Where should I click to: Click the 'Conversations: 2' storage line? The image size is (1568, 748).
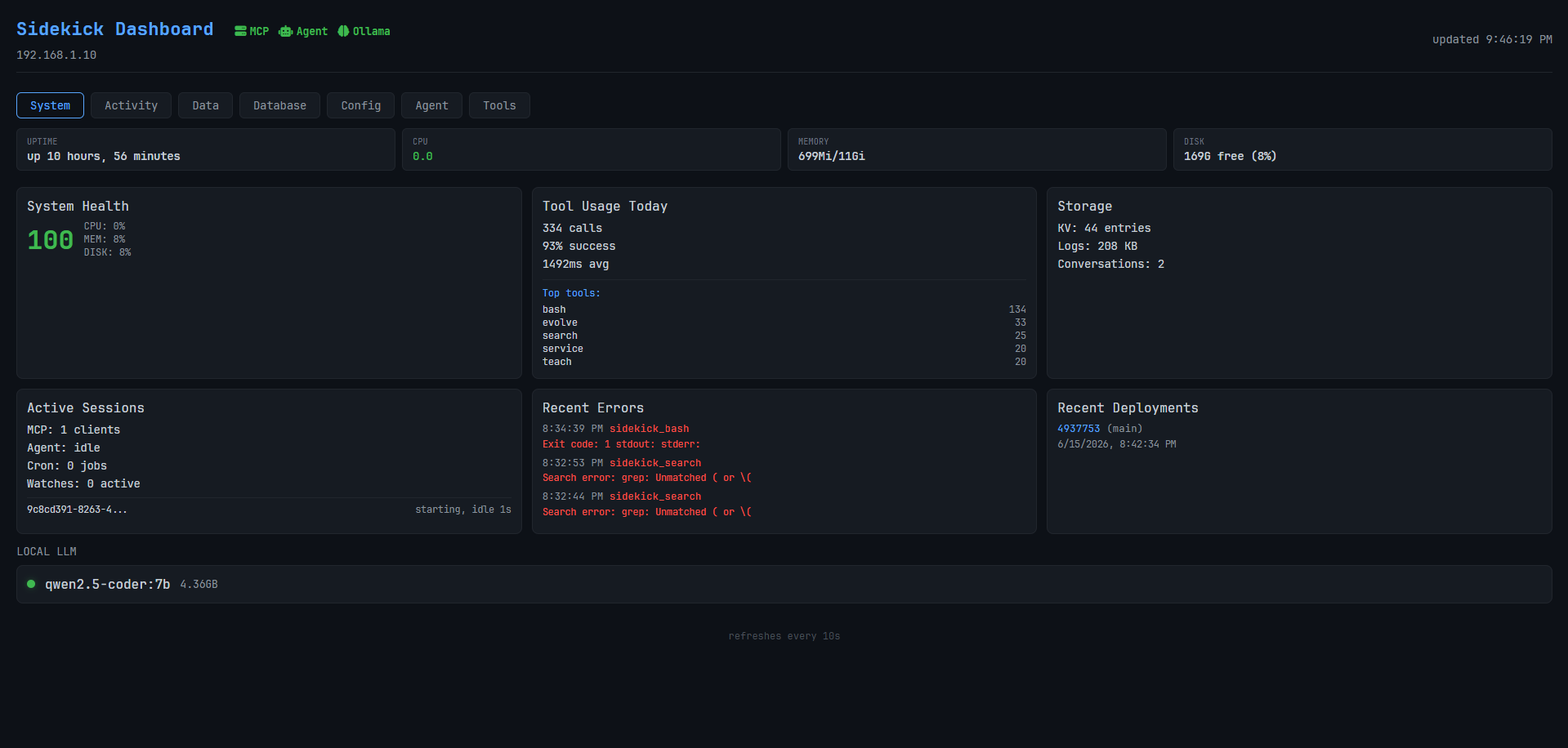coord(1111,265)
